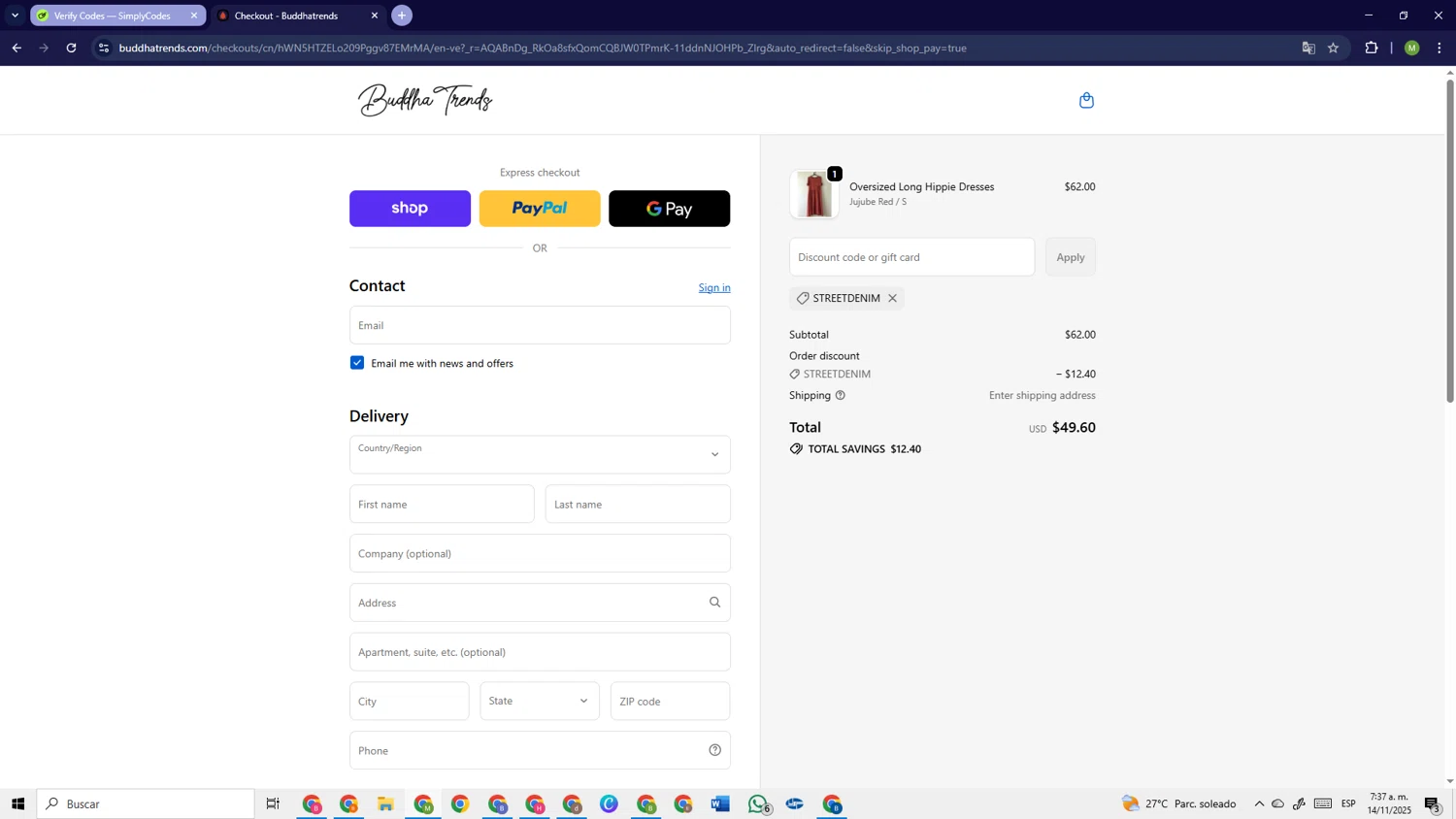Focus the Company (optional) field
The height and width of the screenshot is (819, 1456).
[x=540, y=553]
